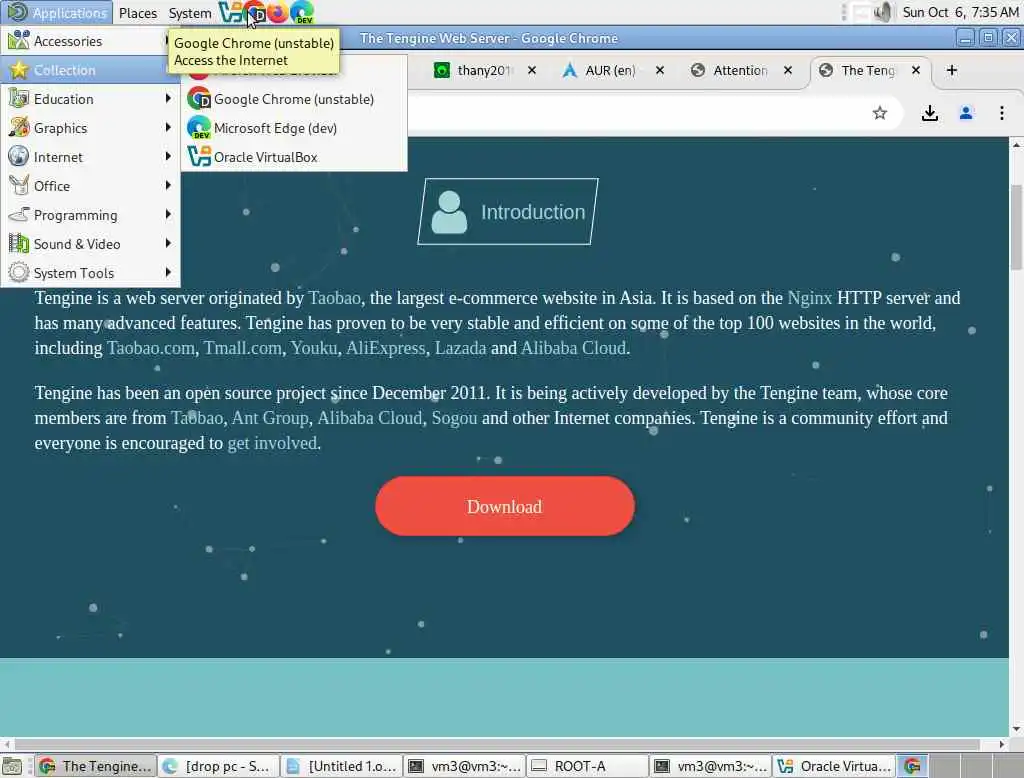Viewport: 1024px width, 778px height.
Task: Switch to the thany201 tab
Action: pos(484,70)
